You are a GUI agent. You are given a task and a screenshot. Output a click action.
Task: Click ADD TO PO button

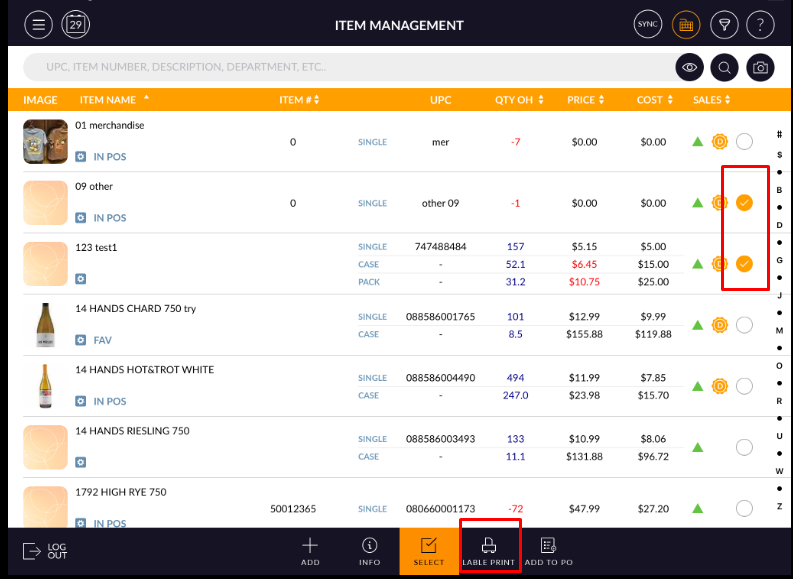click(x=548, y=551)
